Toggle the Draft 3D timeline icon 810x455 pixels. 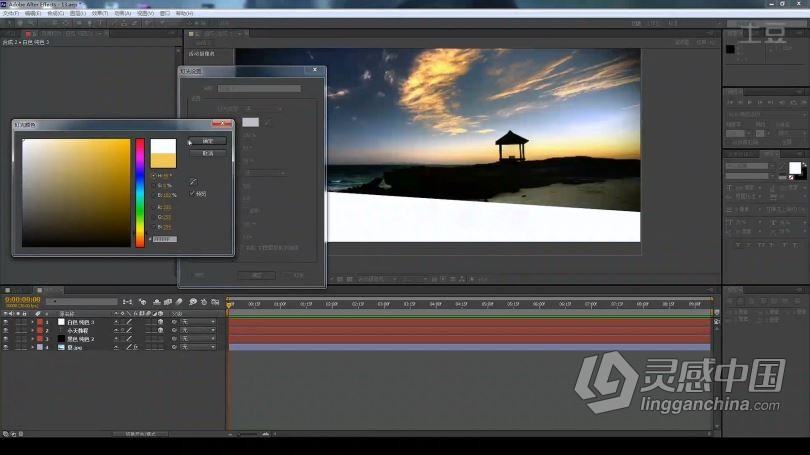[143, 302]
